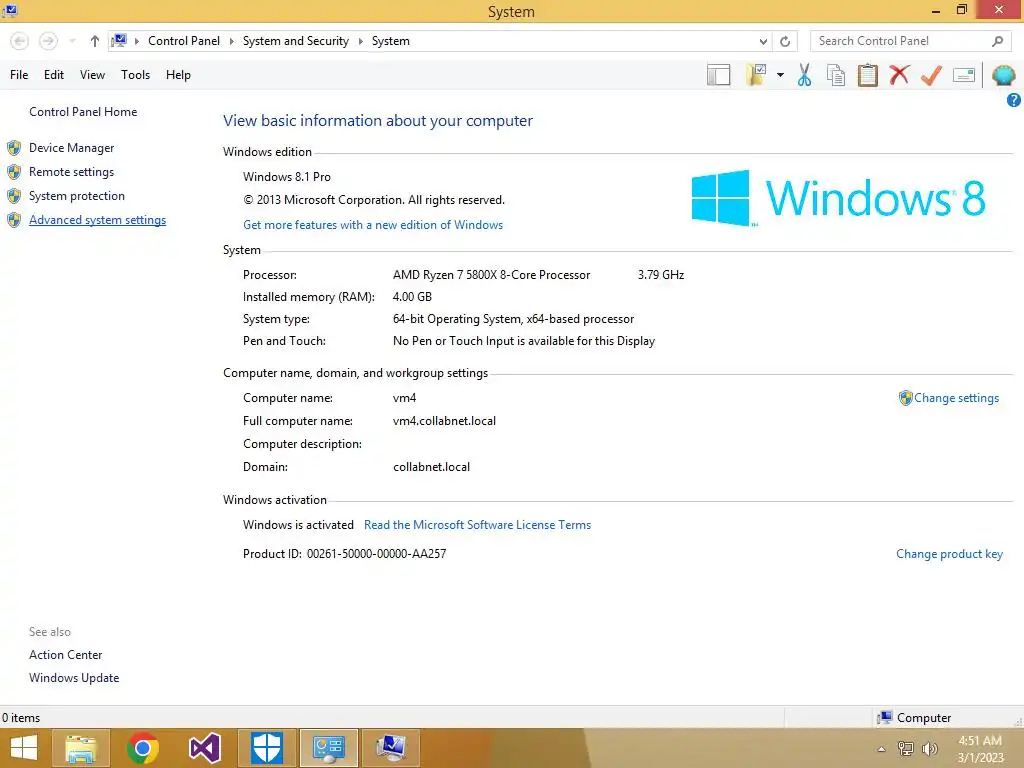Click the Windows 8.1 Pro edition text
This screenshot has width=1024, height=768.
[x=287, y=176]
